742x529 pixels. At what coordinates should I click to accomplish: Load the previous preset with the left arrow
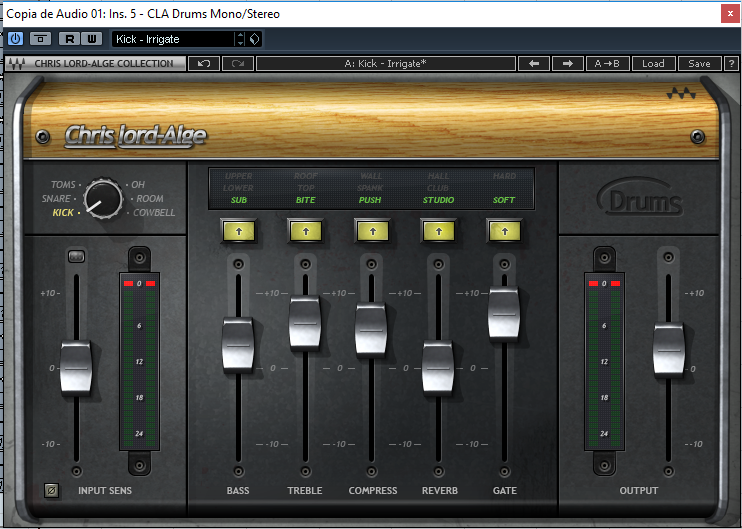tap(534, 63)
